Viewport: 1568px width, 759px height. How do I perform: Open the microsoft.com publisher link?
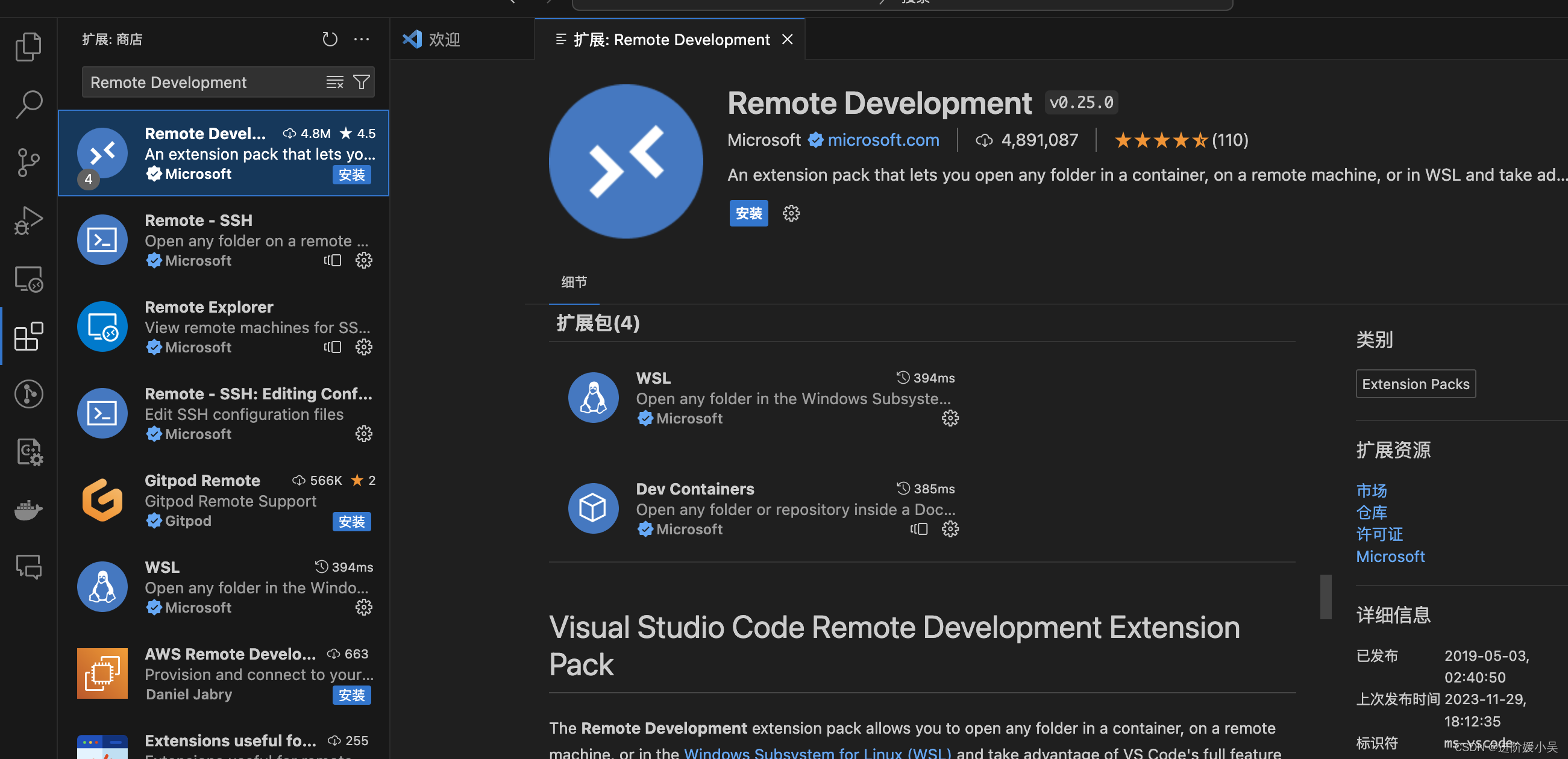(883, 140)
